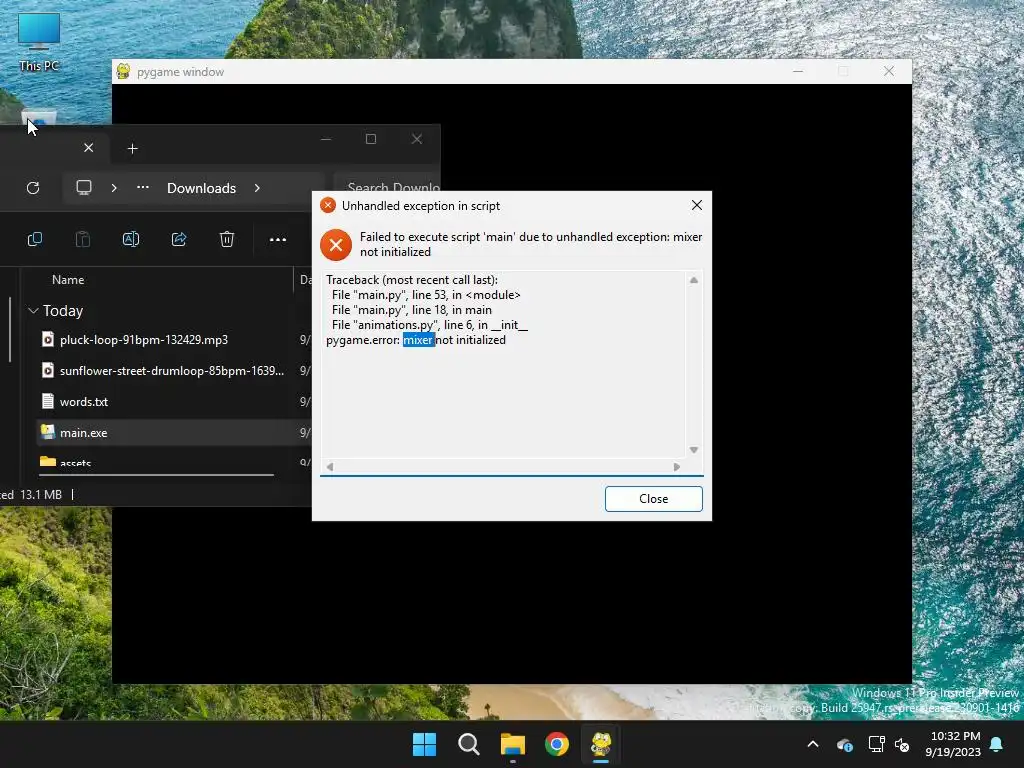Click the PC monitor icon in address bar
The height and width of the screenshot is (768, 1024).
pos(84,188)
